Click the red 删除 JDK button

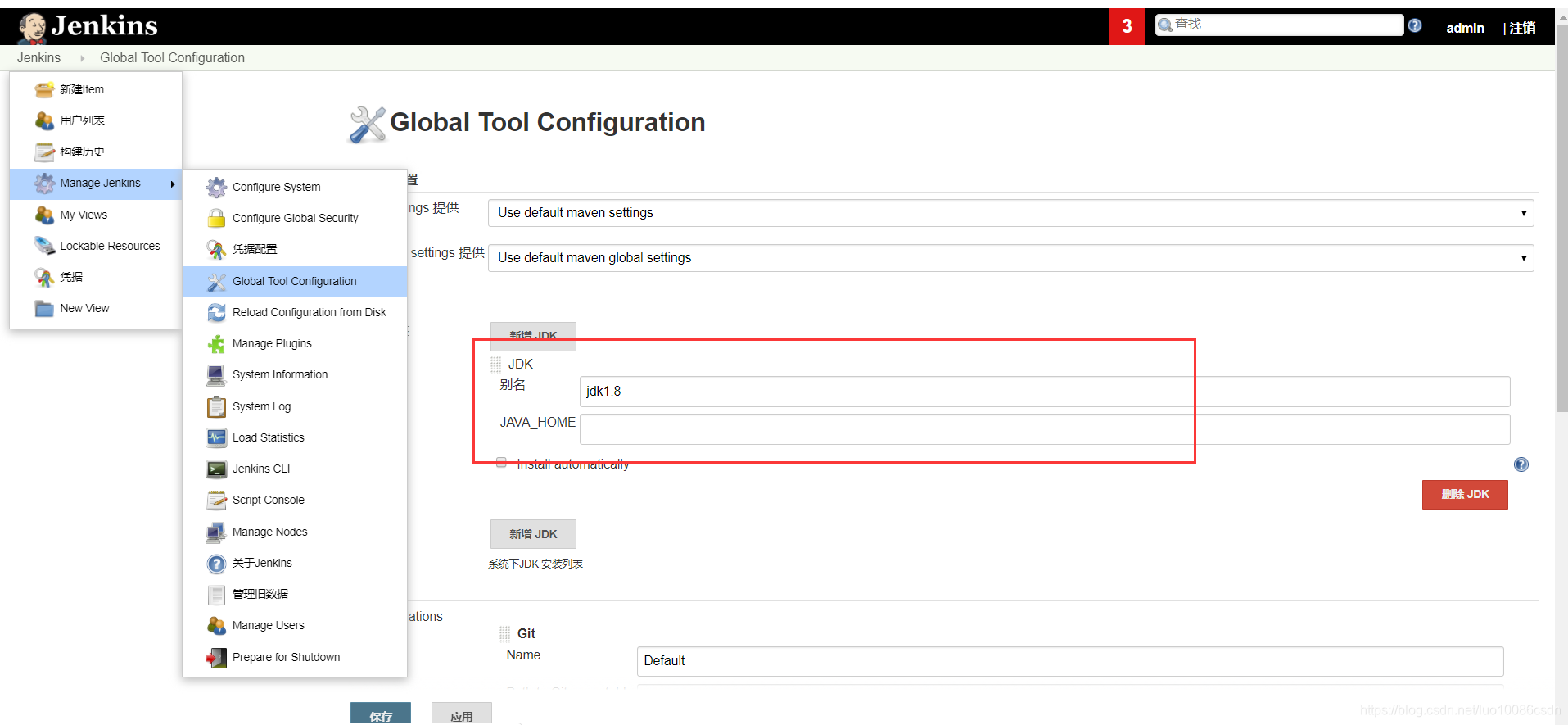pyautogui.click(x=1465, y=495)
